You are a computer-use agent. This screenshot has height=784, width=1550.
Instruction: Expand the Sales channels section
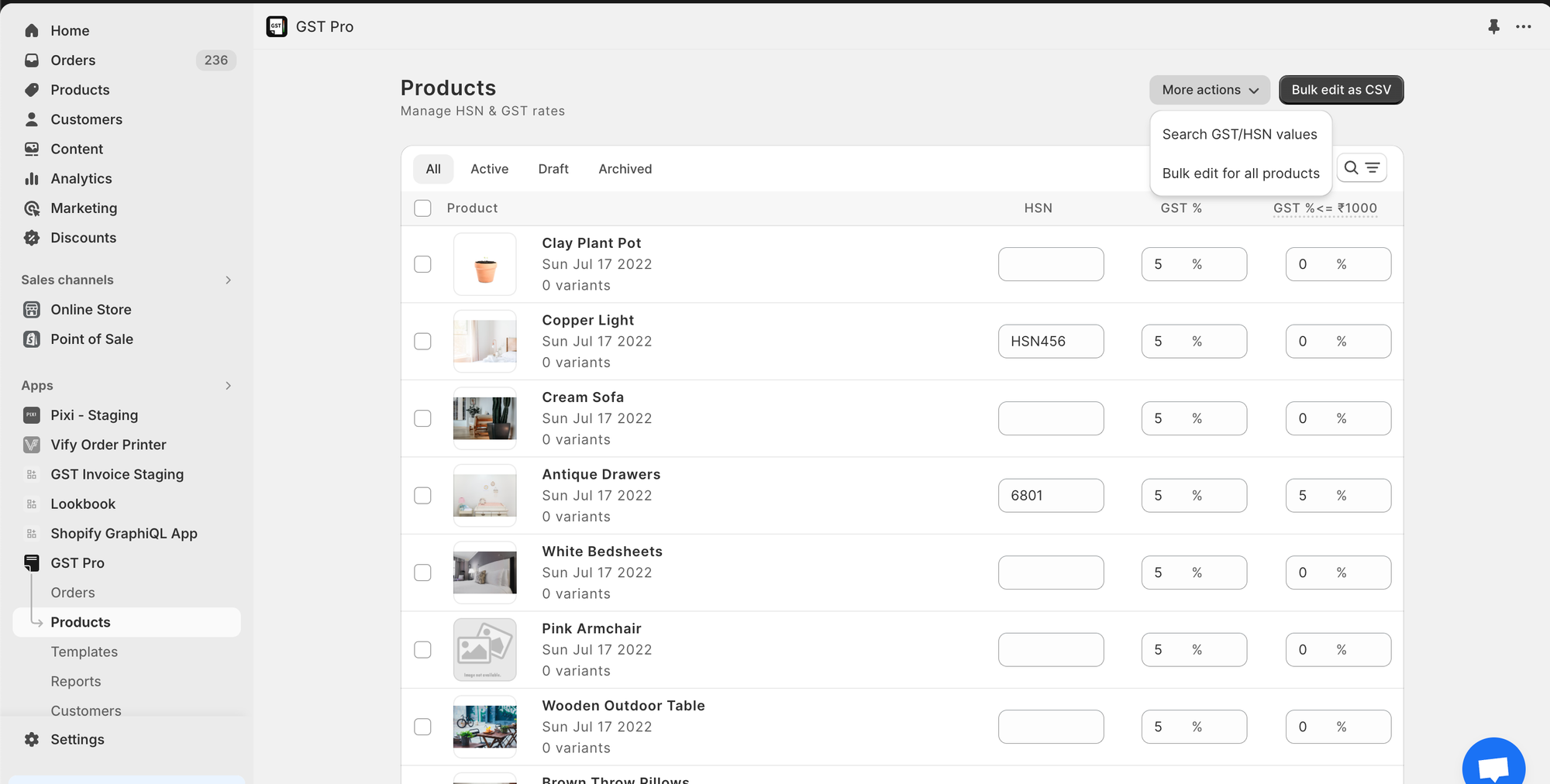228,280
